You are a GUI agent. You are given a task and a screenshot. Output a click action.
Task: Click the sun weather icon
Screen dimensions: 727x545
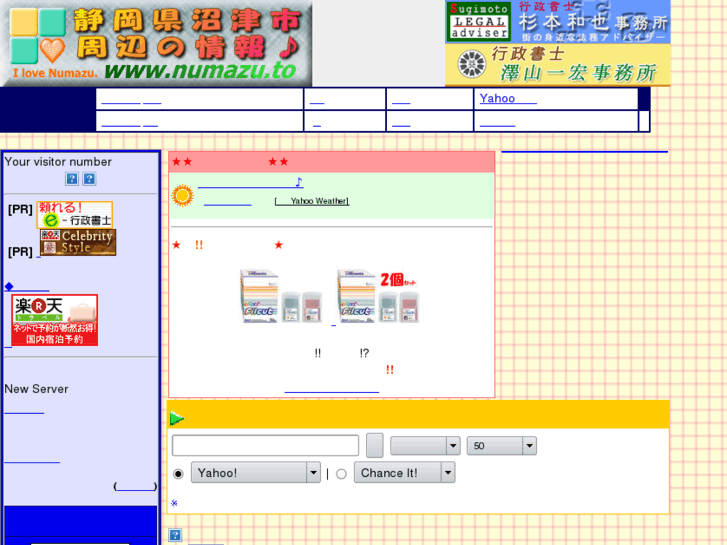coord(182,195)
